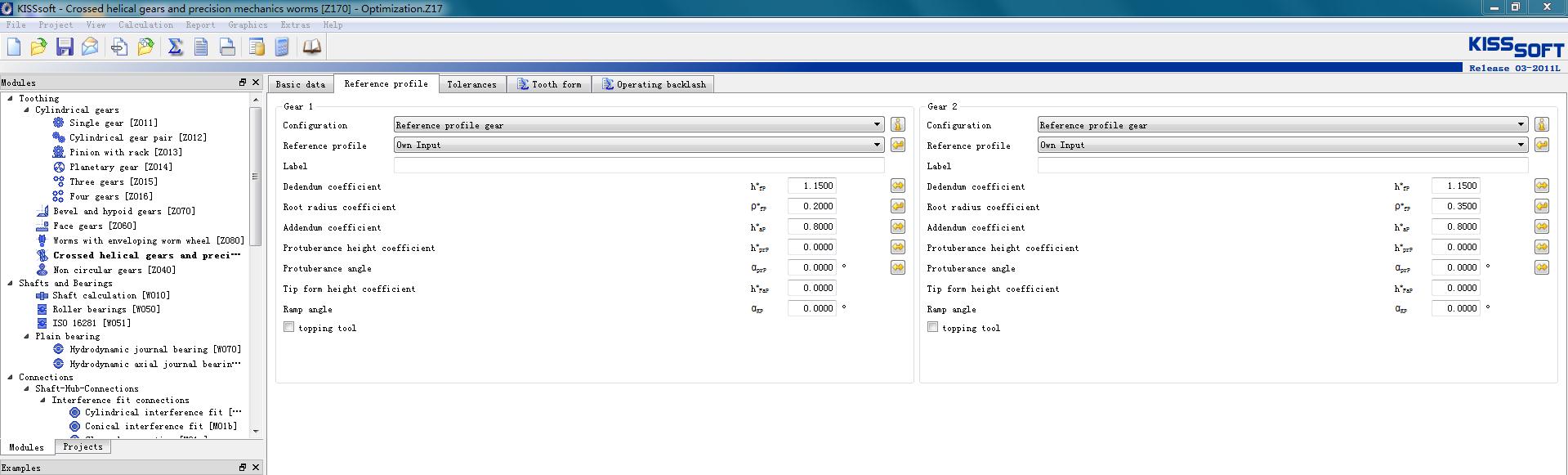Screen dimensions: 1568x475
Task: Select Single gear [Z011] module
Action: [114, 123]
